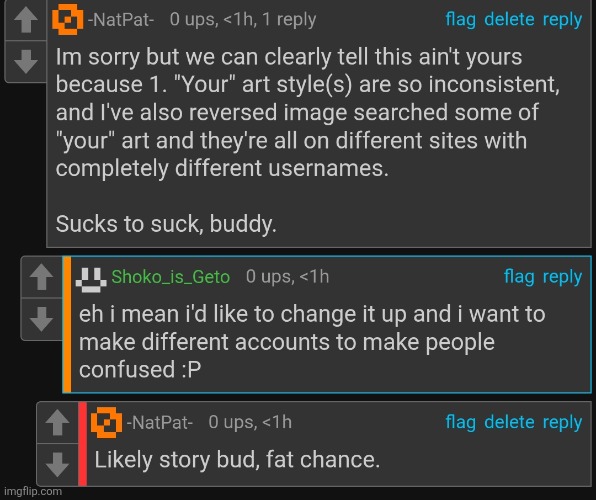The height and width of the screenshot is (500, 596).
Task: Reply to the 'Likely story bud' comment
Action: pyautogui.click(x=562, y=422)
